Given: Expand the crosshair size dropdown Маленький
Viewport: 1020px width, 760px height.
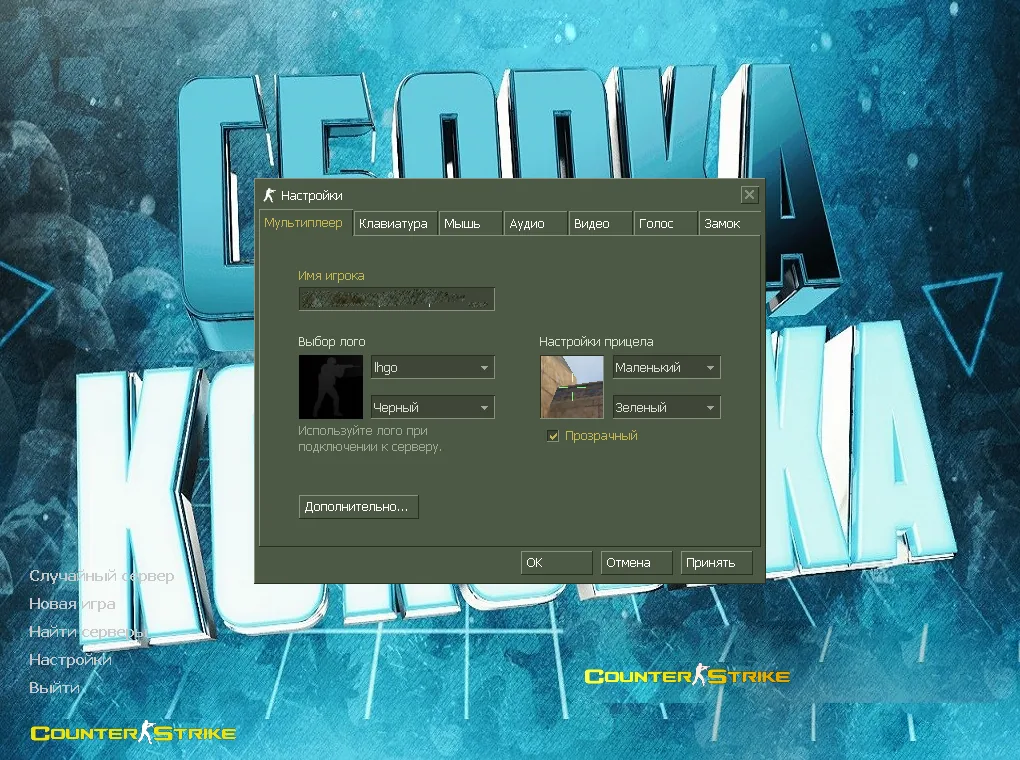Looking at the screenshot, I should [667, 368].
